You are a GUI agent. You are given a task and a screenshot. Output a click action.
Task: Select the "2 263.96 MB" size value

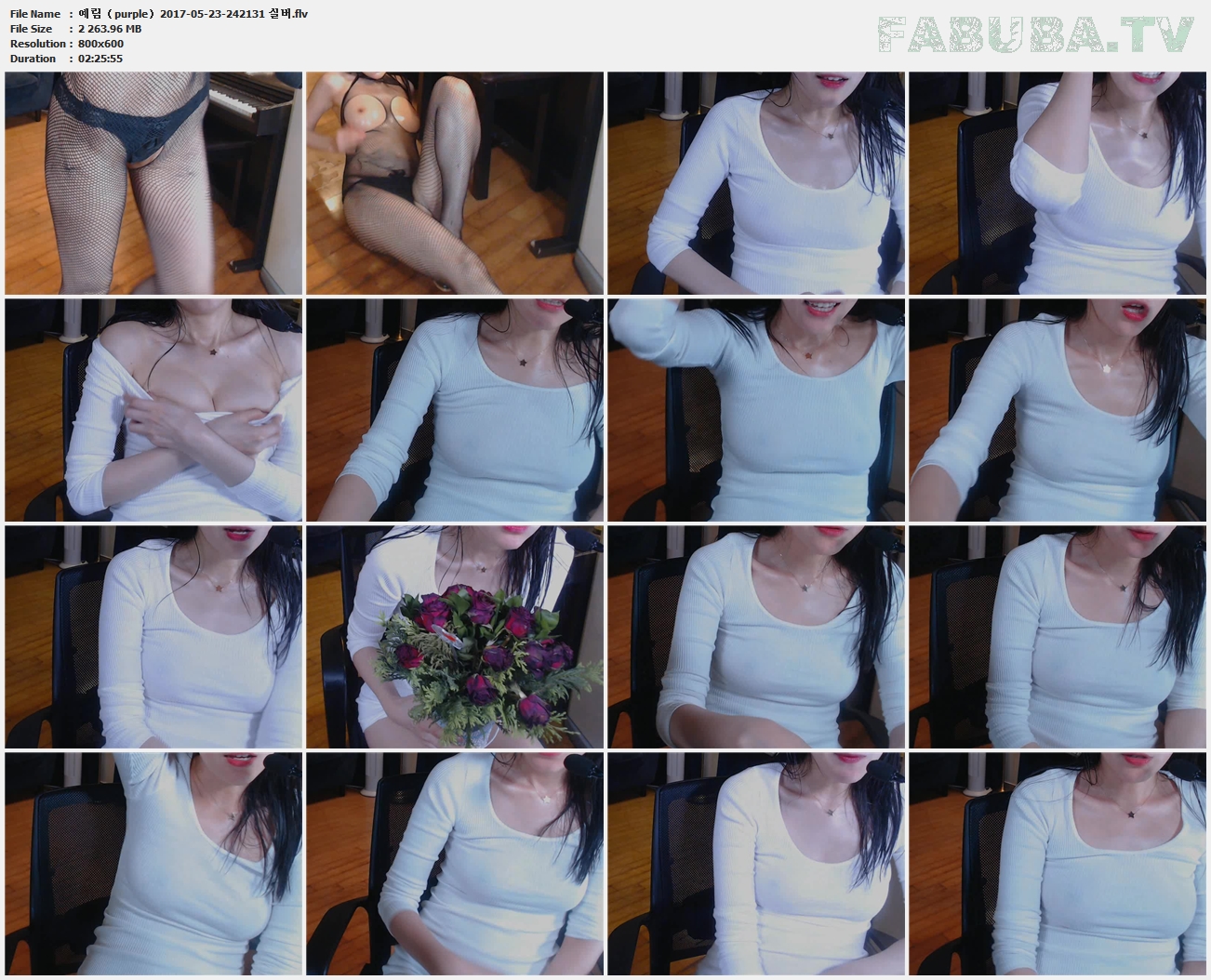[110, 29]
